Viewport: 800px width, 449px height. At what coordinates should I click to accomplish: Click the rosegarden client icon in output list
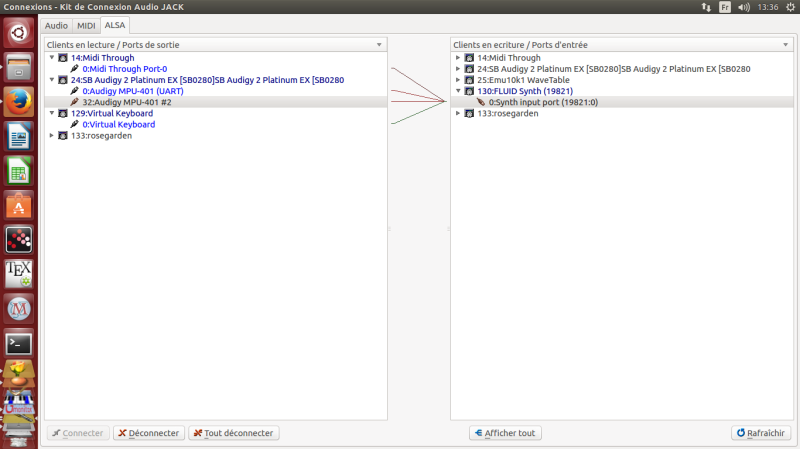coord(63,136)
